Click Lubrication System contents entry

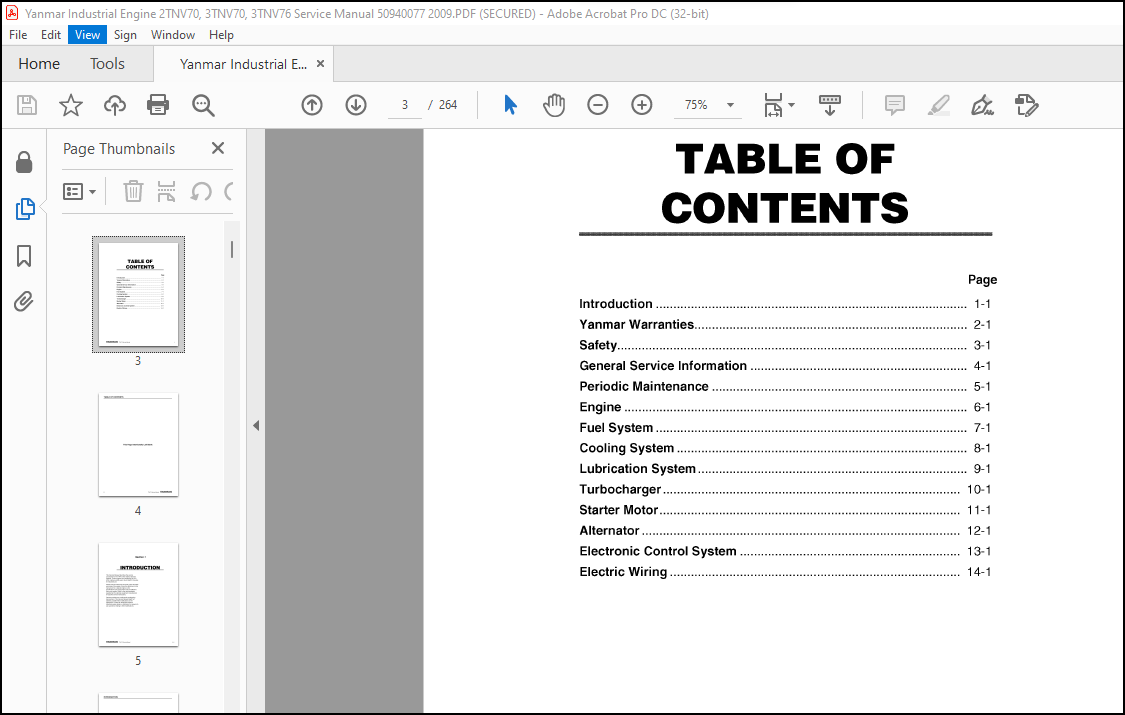coord(785,469)
